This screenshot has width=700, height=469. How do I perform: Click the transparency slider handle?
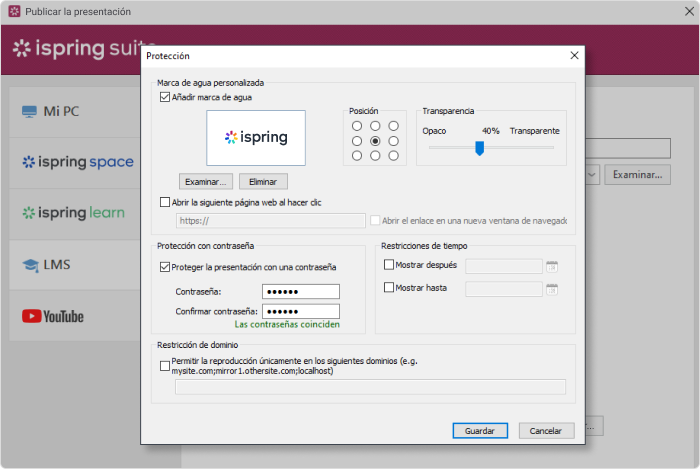tap(479, 148)
